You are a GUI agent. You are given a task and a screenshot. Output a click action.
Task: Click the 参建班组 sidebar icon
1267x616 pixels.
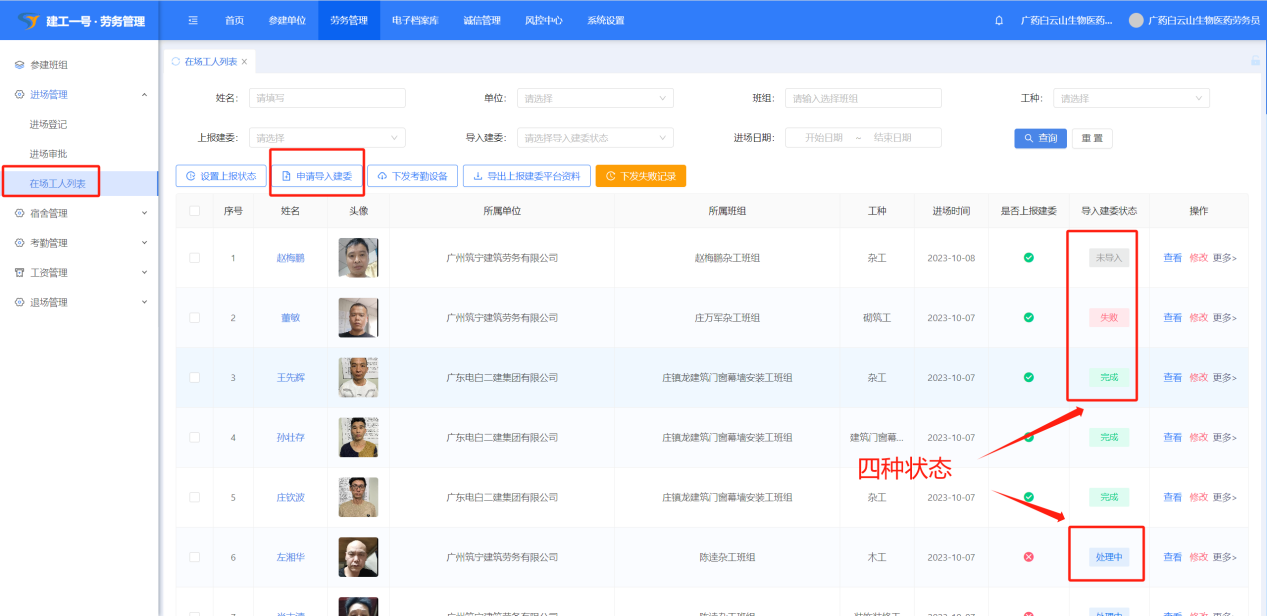19,65
